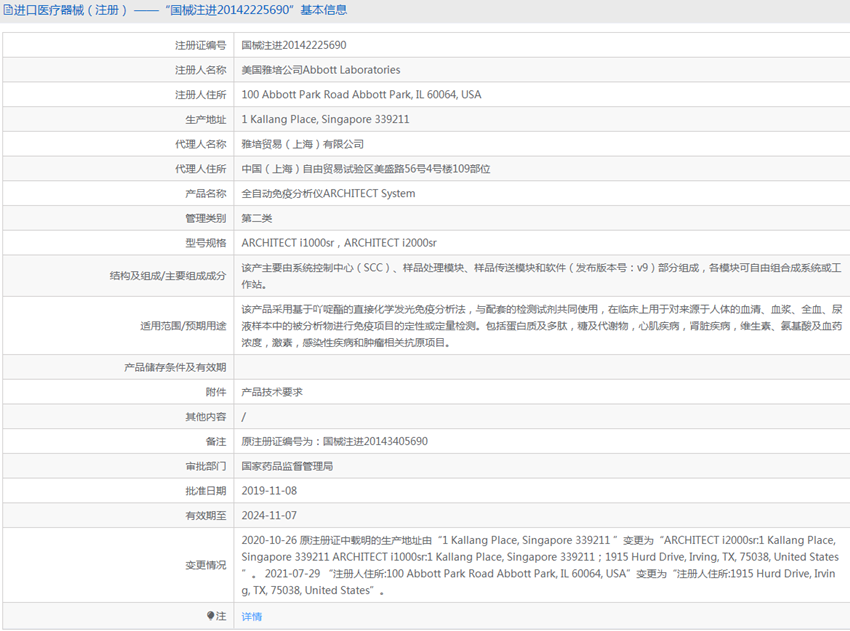Click the 管理类别 label

(205, 218)
